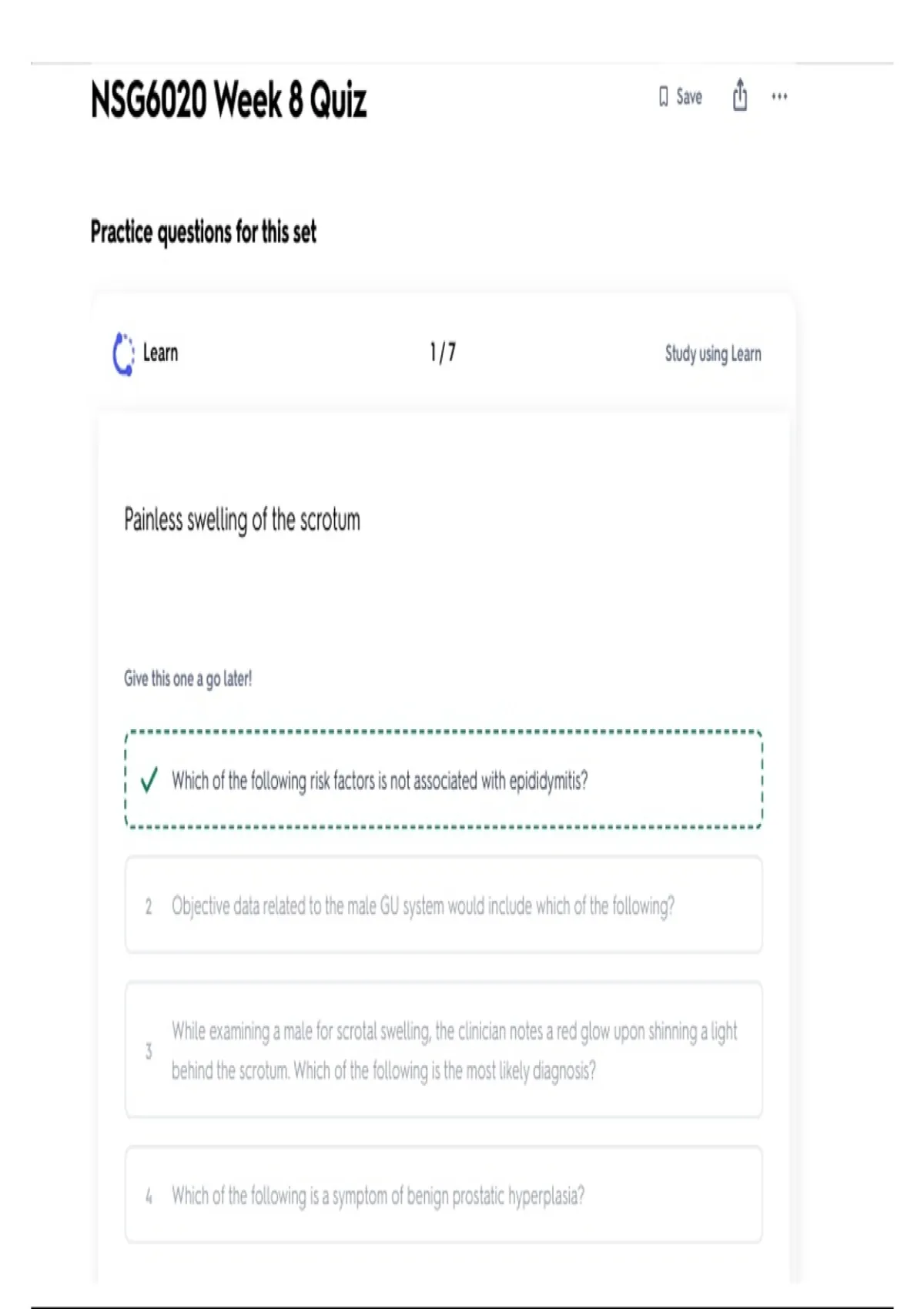
Task: Click the green checkmark on the epididymitis answer
Action: [149, 780]
